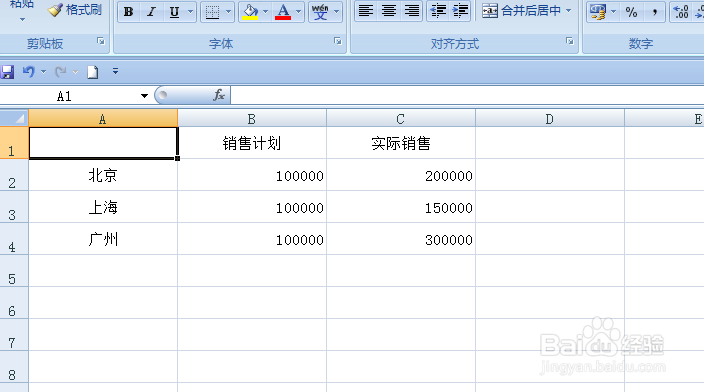Open underline style dropdown arrow
The height and width of the screenshot is (392, 704).
click(190, 12)
